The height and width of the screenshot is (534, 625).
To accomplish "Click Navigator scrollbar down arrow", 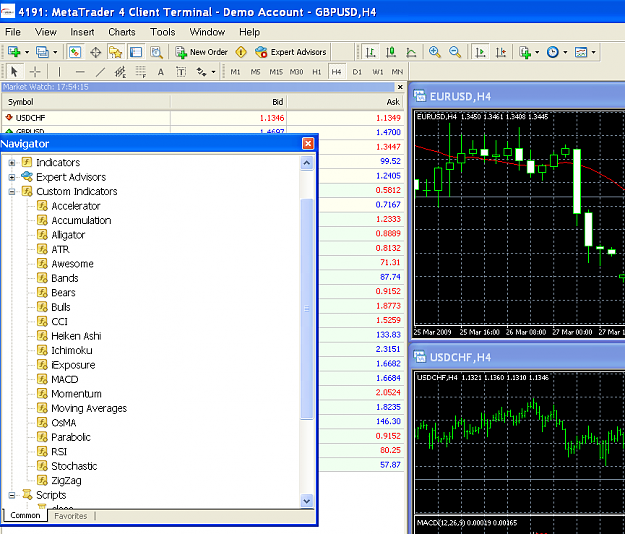I will coord(307,501).
